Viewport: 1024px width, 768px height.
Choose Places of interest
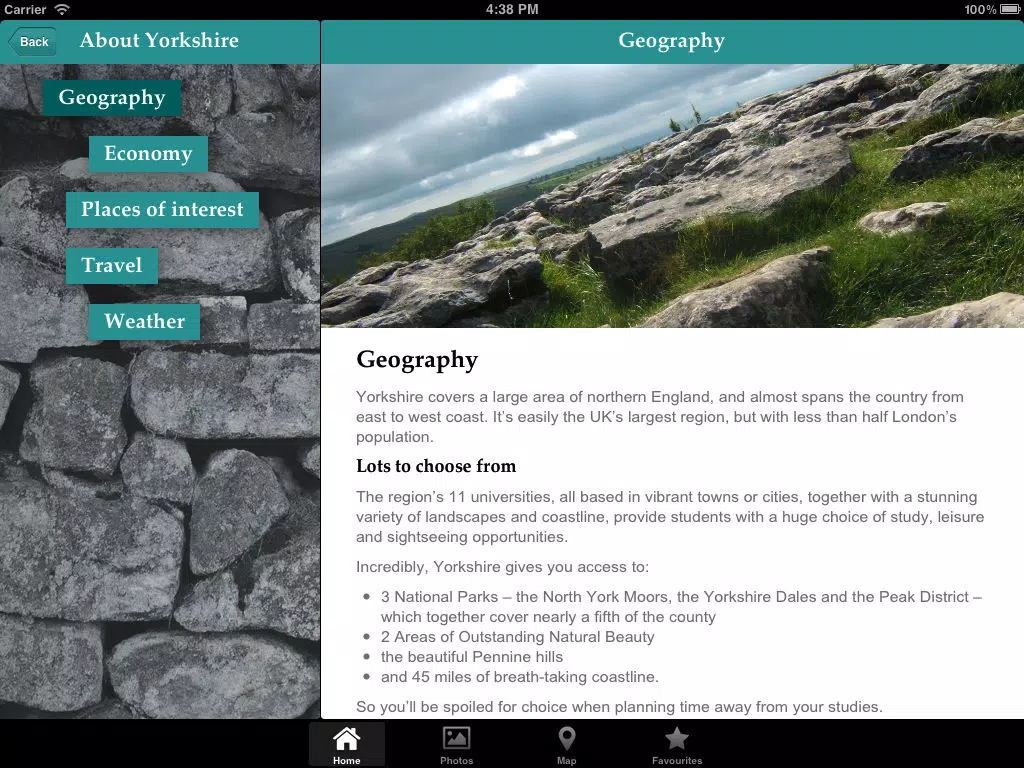coord(162,210)
